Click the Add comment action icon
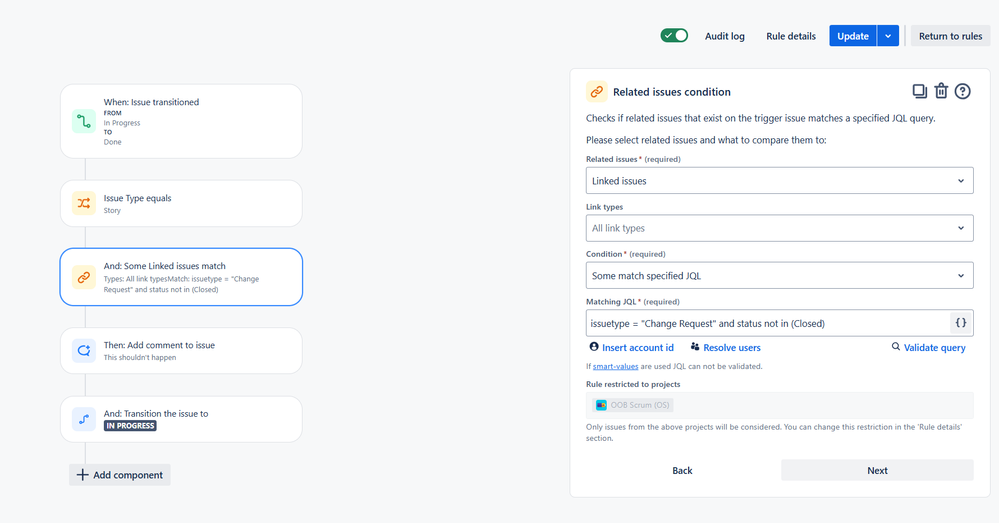The width and height of the screenshot is (999, 523). coord(83,350)
